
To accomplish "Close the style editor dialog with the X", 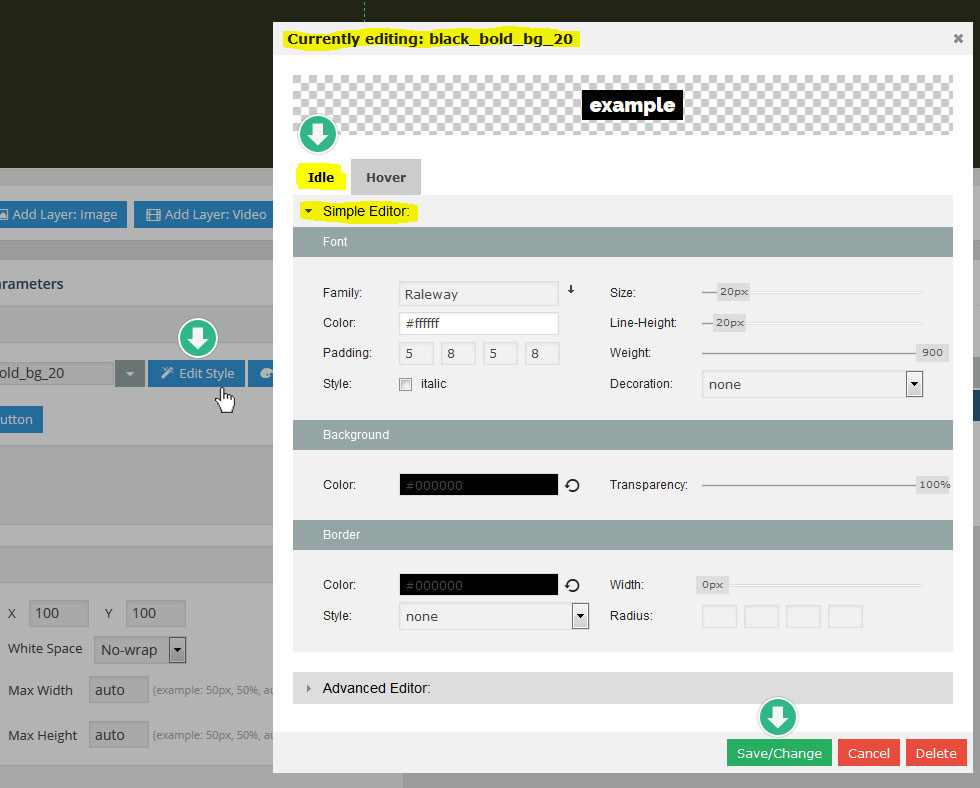I will 958,39.
